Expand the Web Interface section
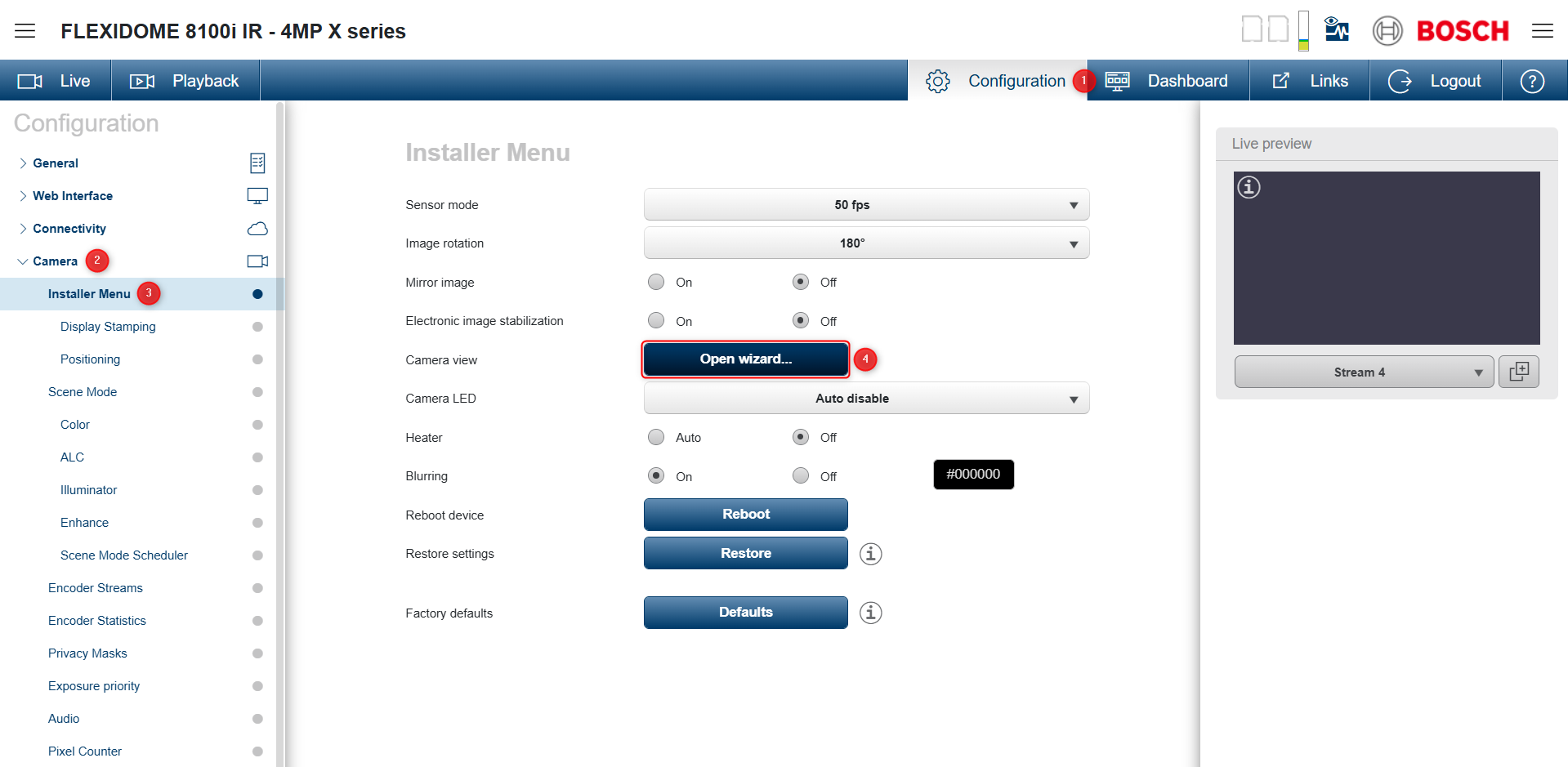The width and height of the screenshot is (1568, 767). tap(23, 196)
